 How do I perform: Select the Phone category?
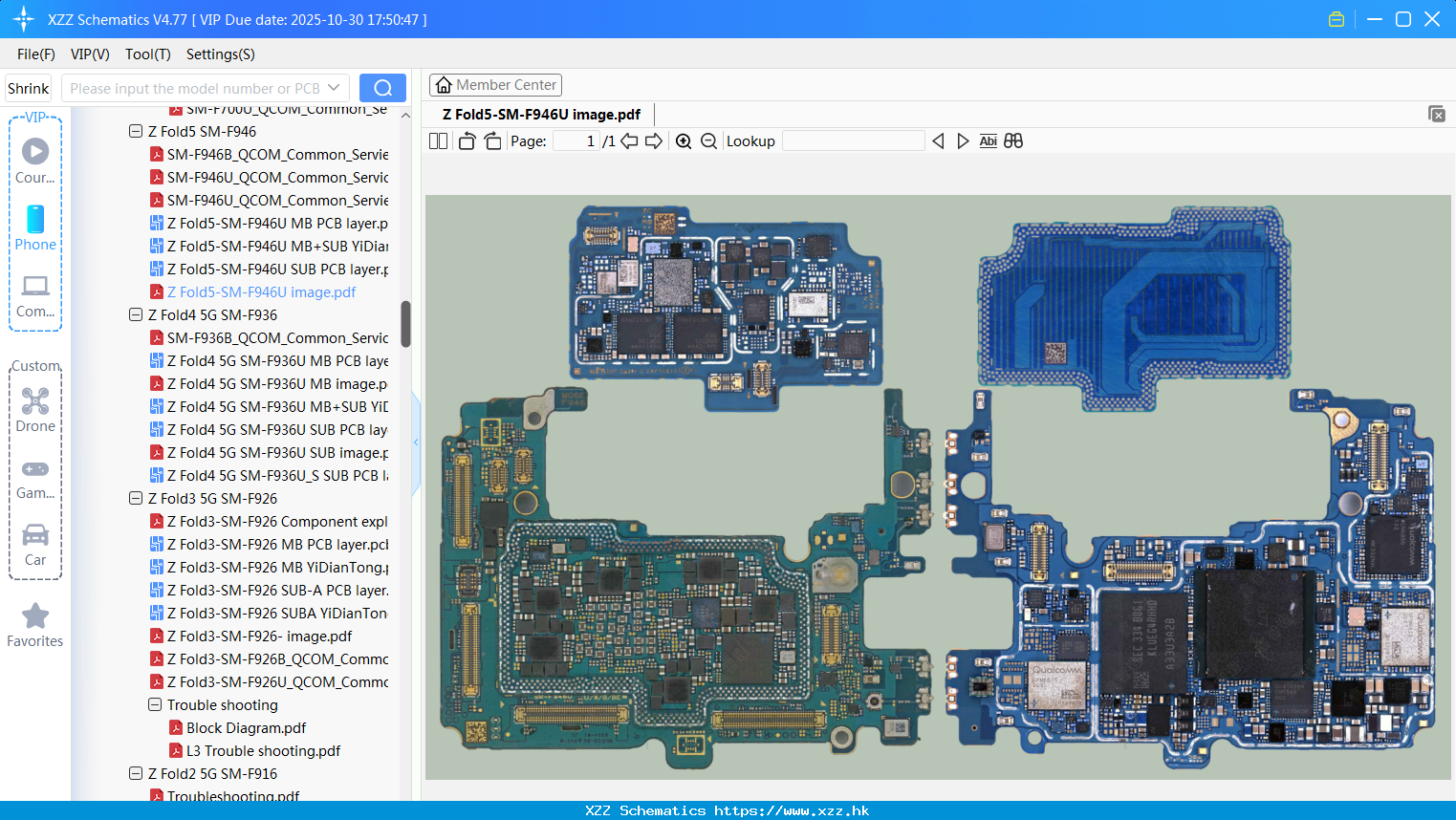[x=35, y=227]
